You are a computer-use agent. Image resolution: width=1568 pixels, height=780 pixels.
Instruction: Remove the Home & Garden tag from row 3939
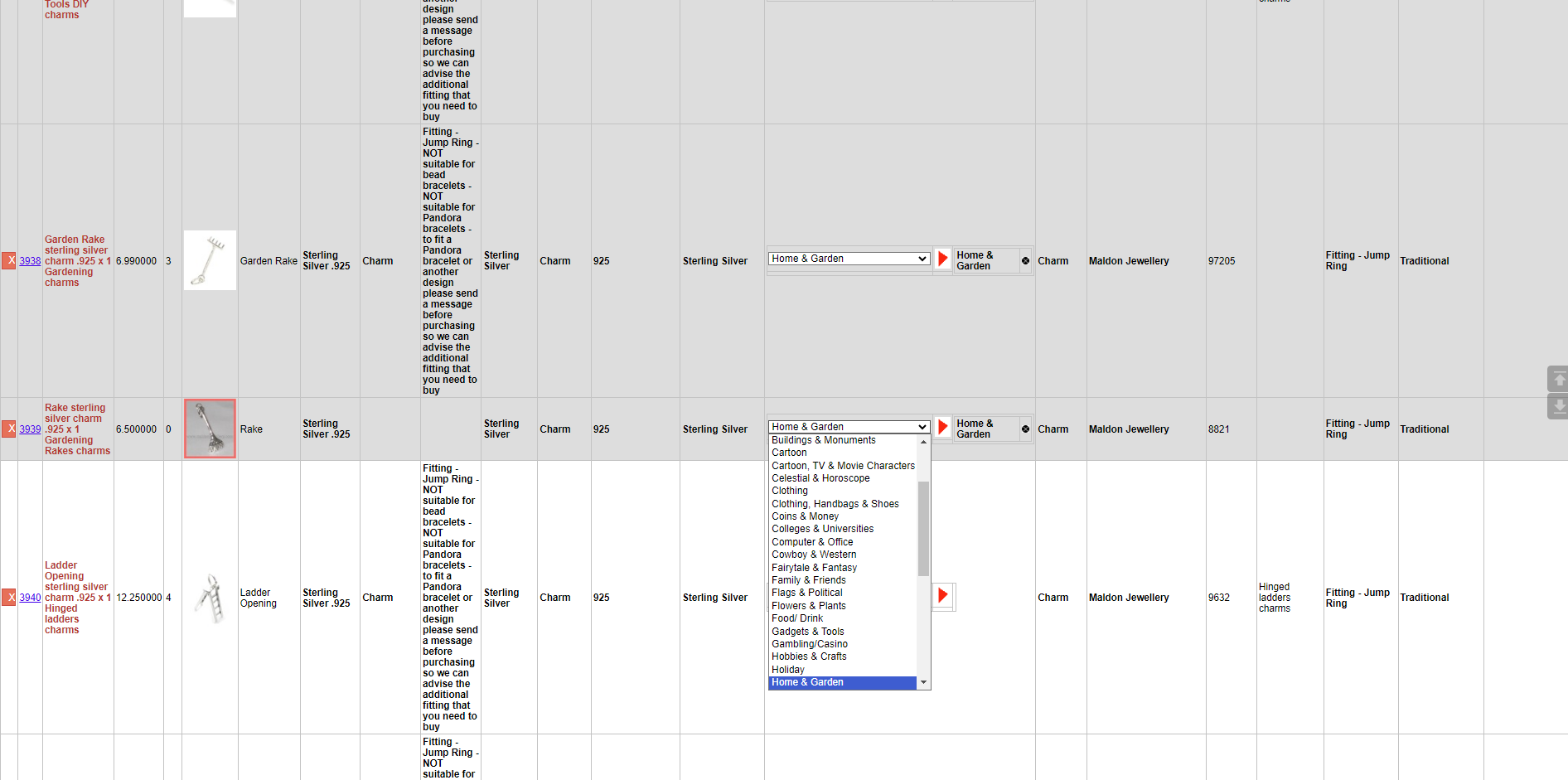(1025, 429)
